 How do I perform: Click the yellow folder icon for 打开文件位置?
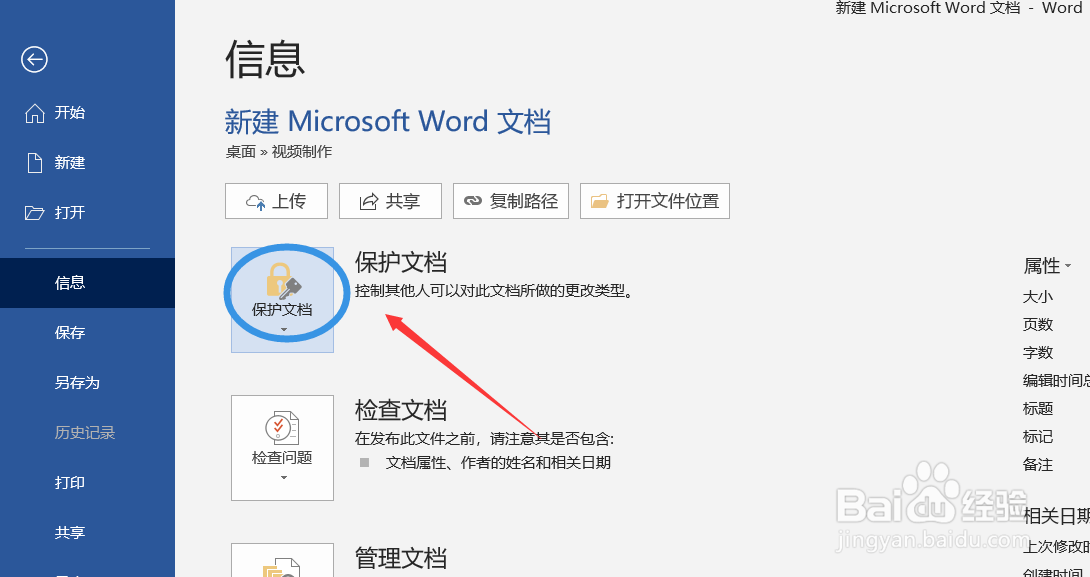tap(599, 202)
